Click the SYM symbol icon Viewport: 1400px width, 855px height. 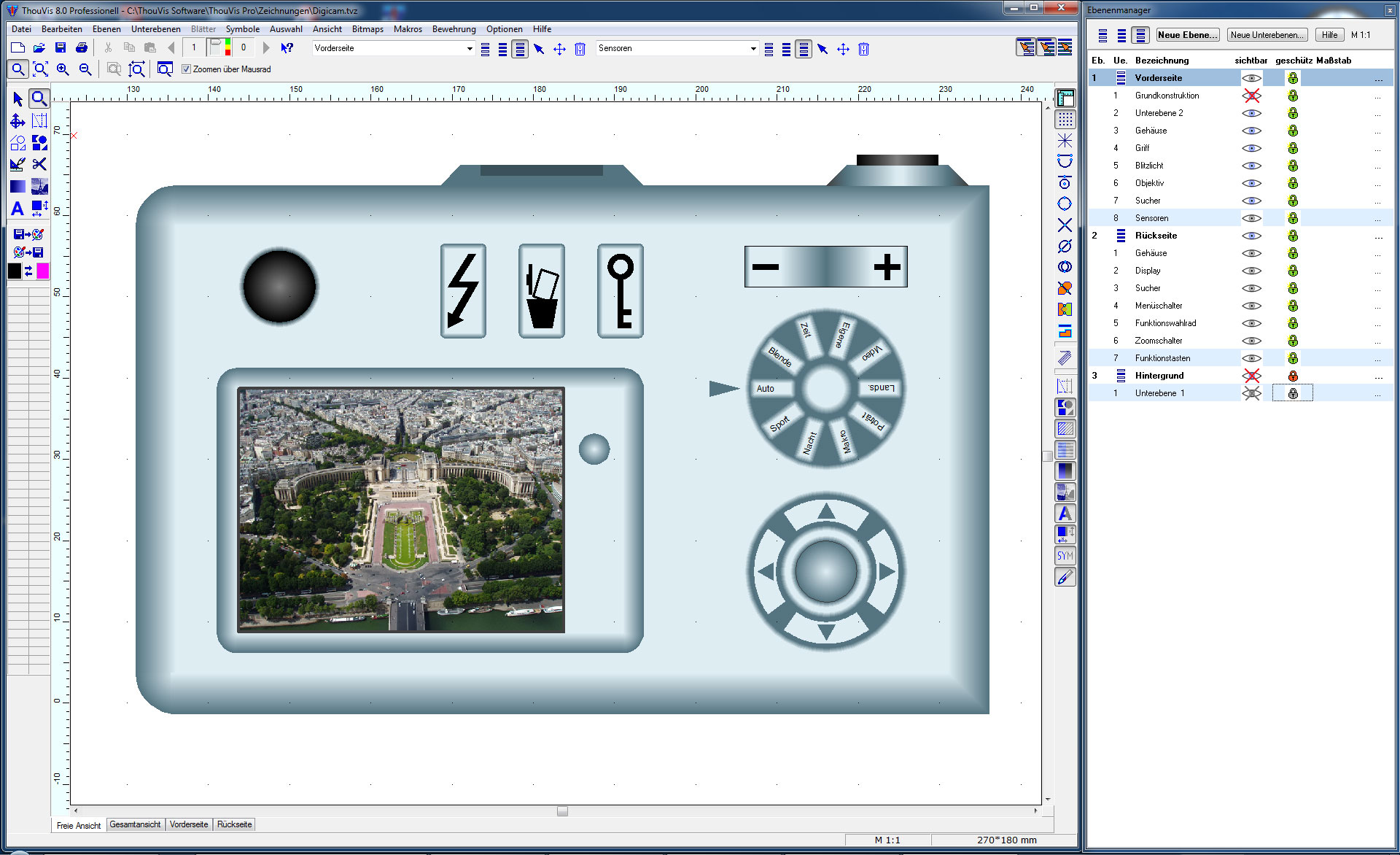[x=1065, y=556]
